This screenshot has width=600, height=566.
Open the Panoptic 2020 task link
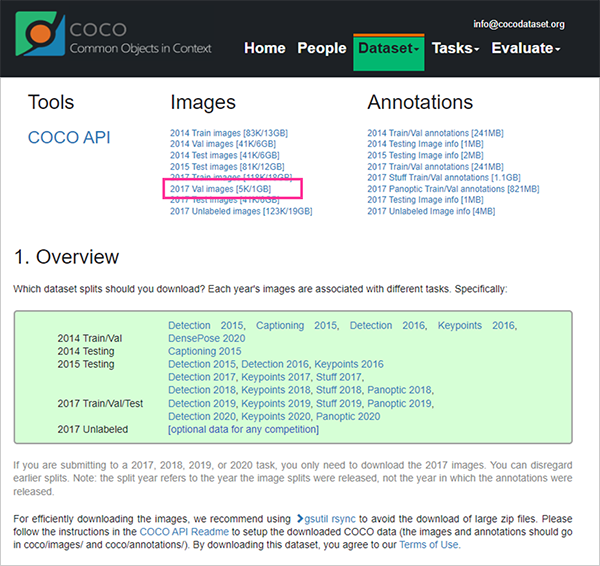click(348, 416)
